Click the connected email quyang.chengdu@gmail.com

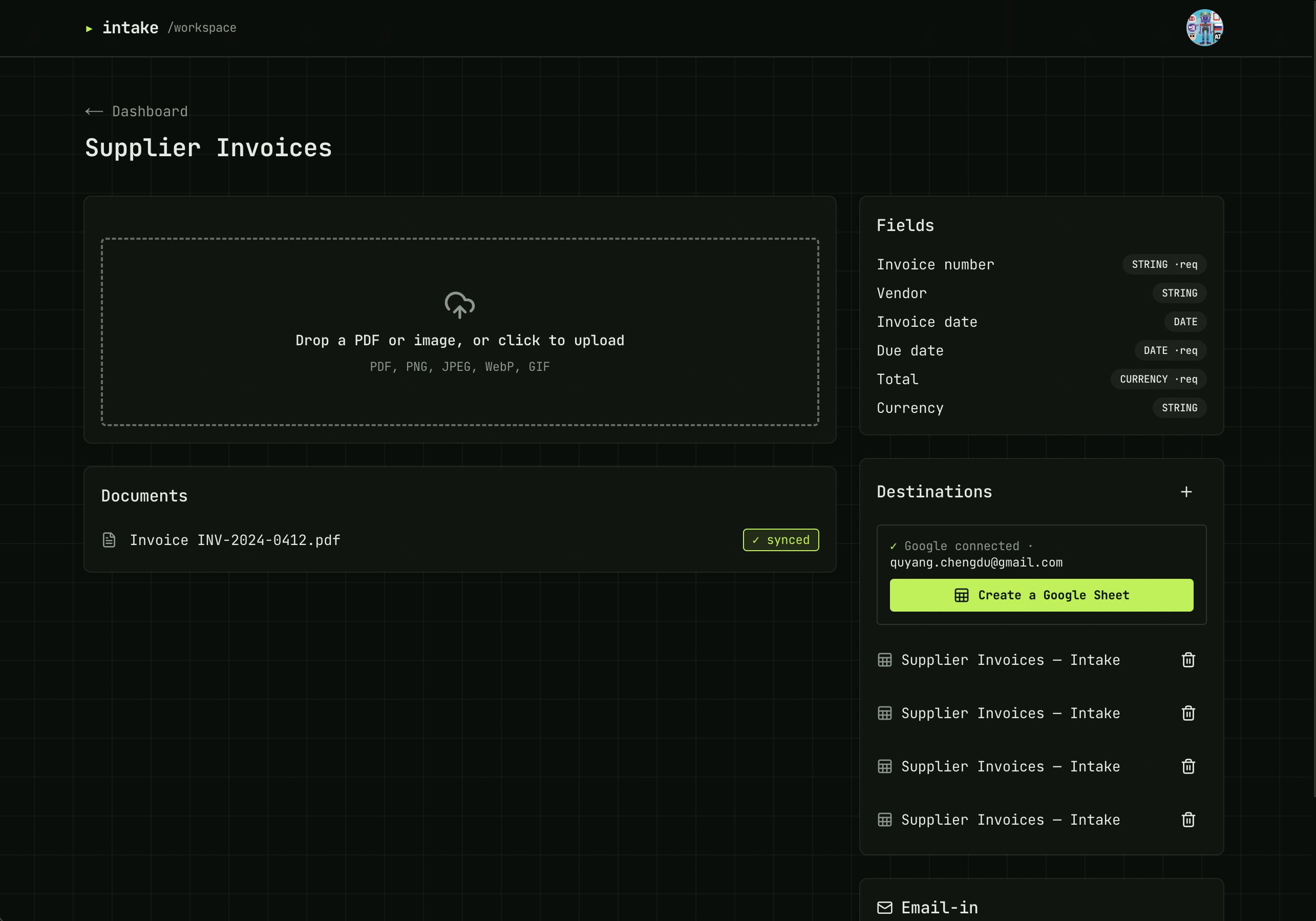point(976,562)
